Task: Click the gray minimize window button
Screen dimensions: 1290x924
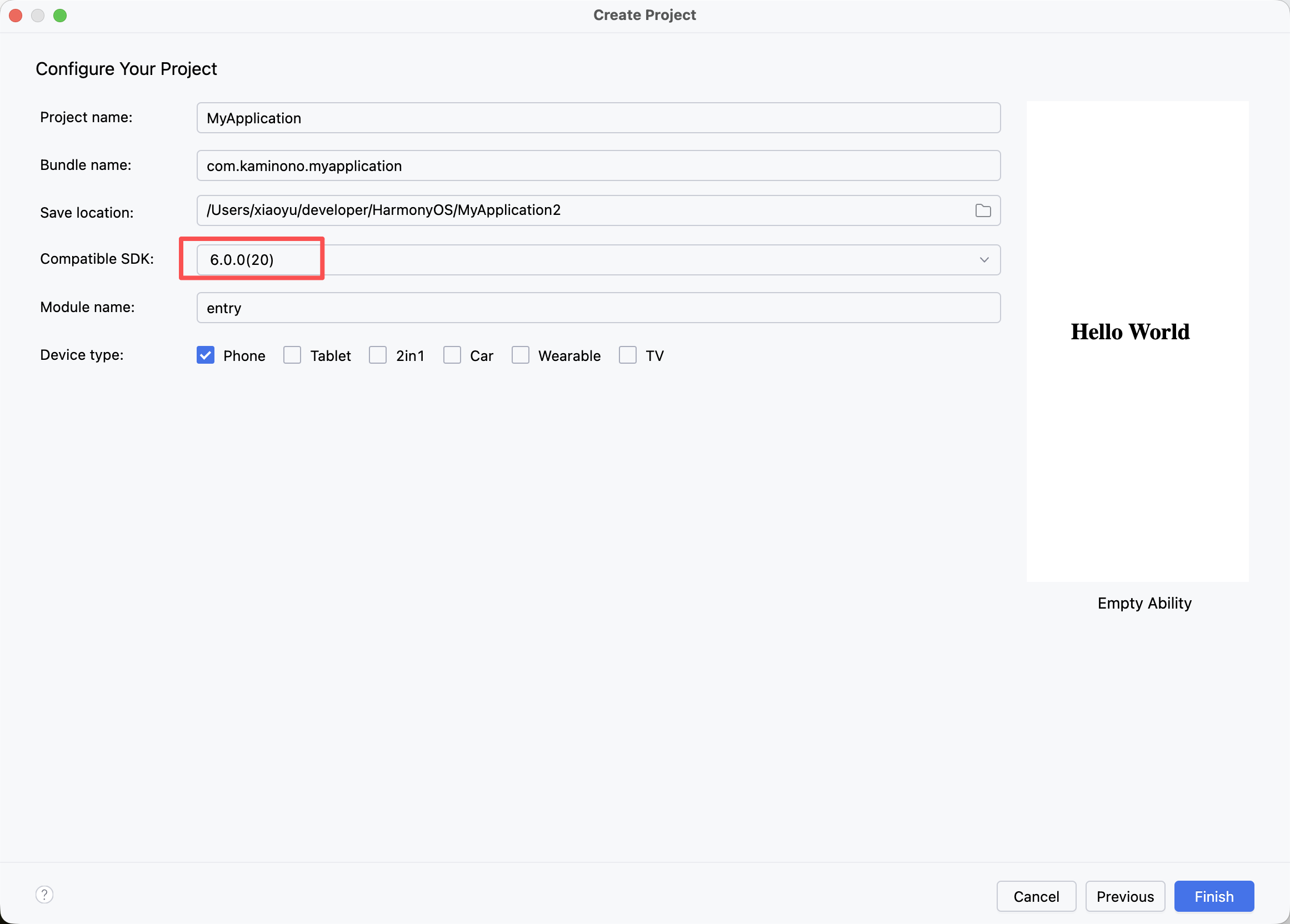Action: pyautogui.click(x=38, y=16)
